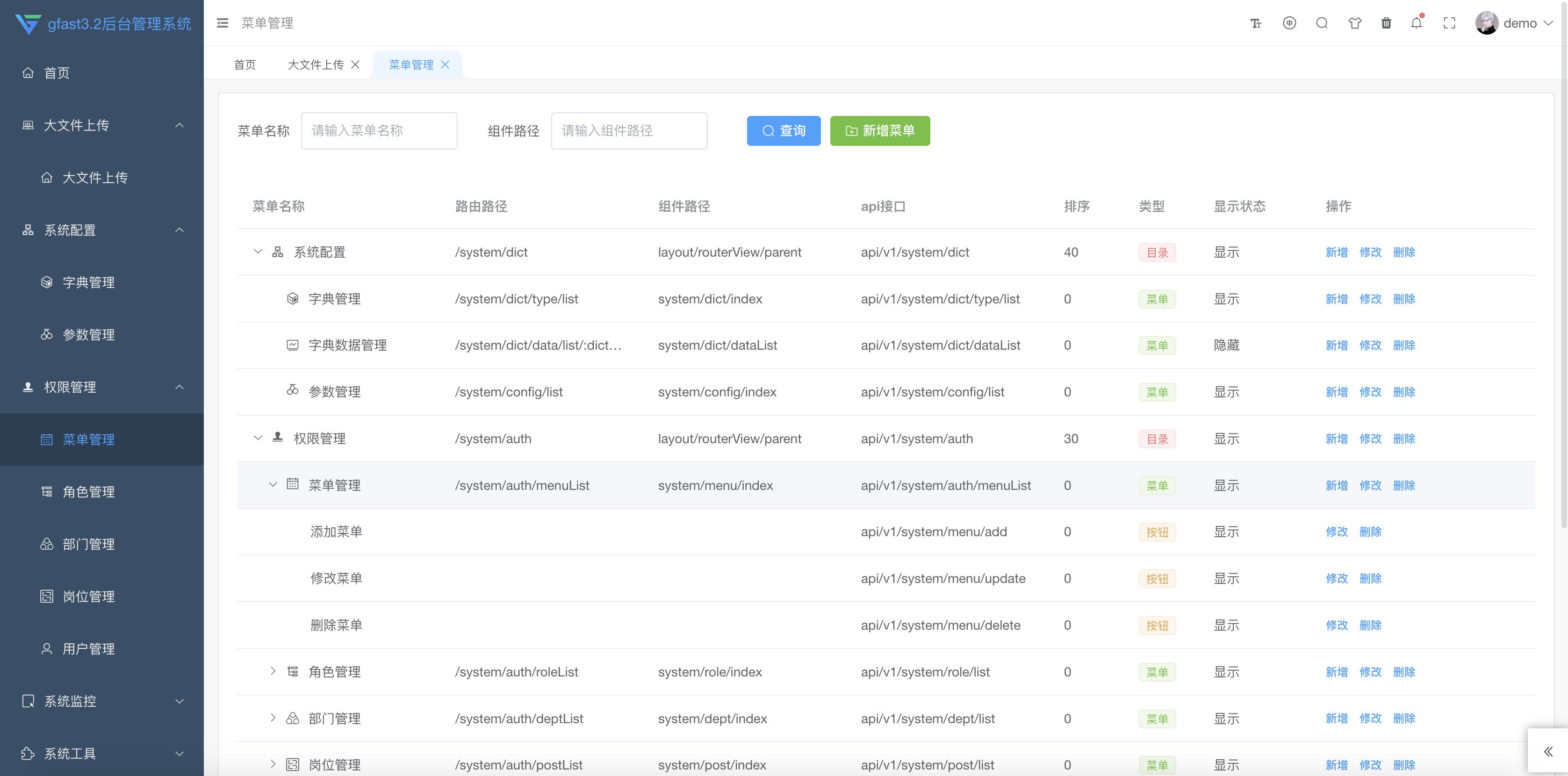Image resolution: width=1568 pixels, height=776 pixels.
Task: Open the font size adjustment icon
Action: coord(1256,22)
